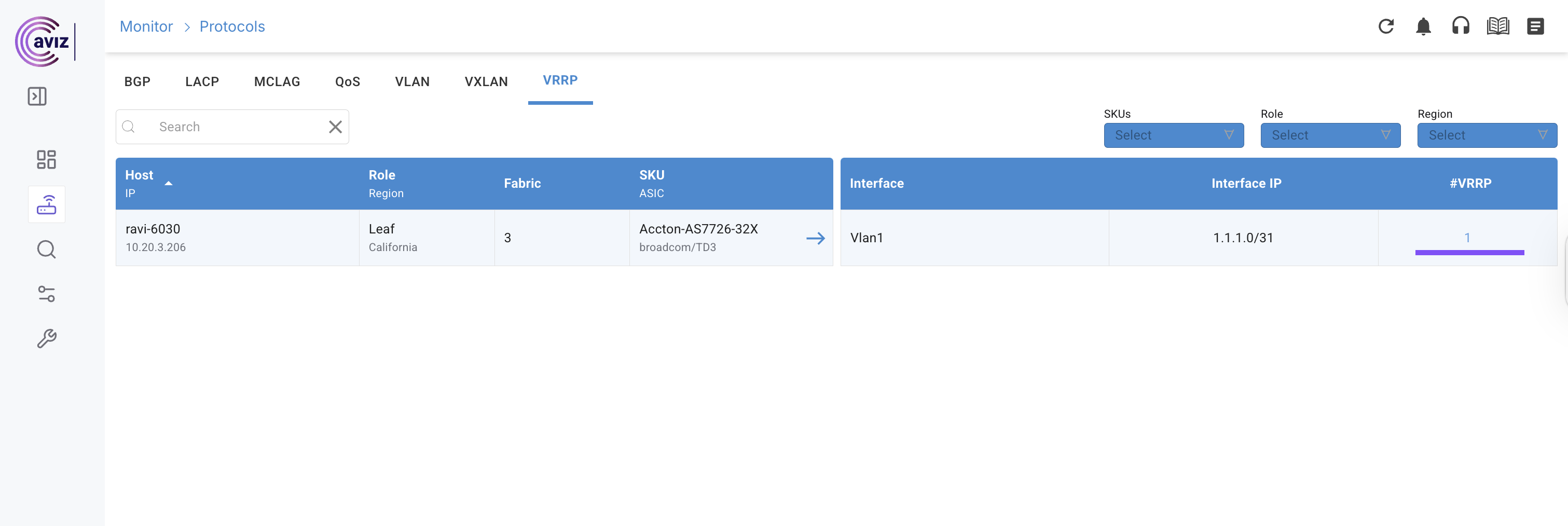1568x526 pixels.
Task: Click into the Search input field
Action: pyautogui.click(x=238, y=127)
